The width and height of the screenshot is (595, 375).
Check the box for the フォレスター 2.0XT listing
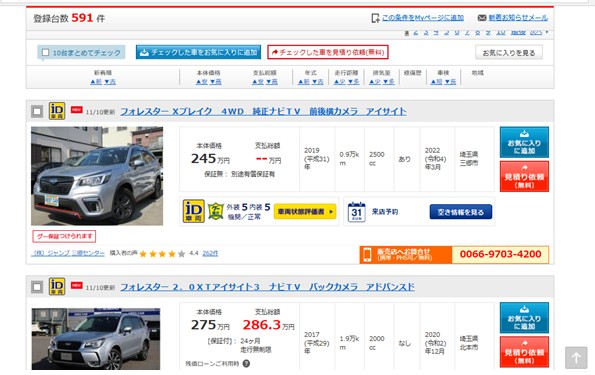click(x=37, y=287)
